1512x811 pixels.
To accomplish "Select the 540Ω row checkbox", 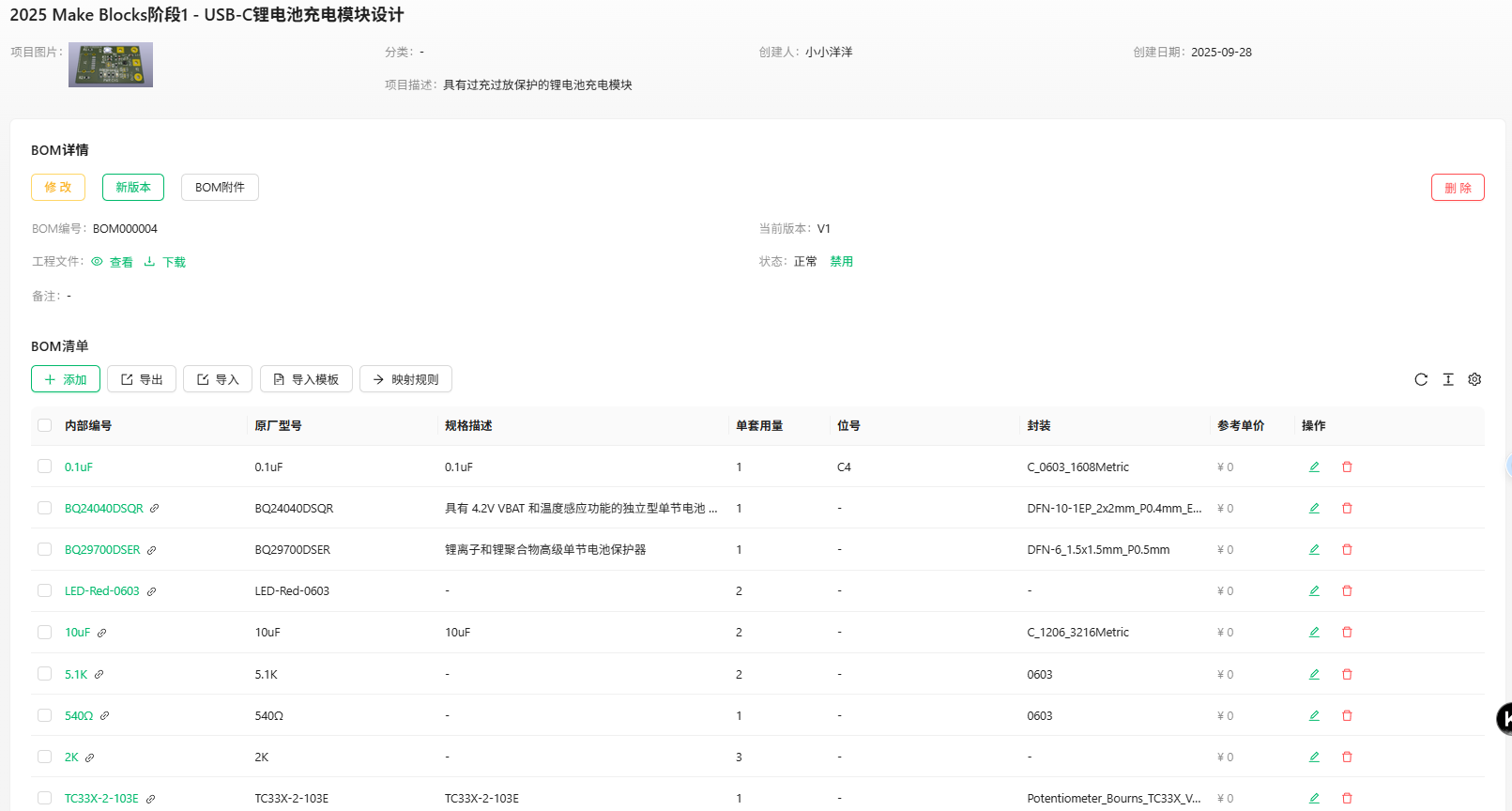I will 44,715.
